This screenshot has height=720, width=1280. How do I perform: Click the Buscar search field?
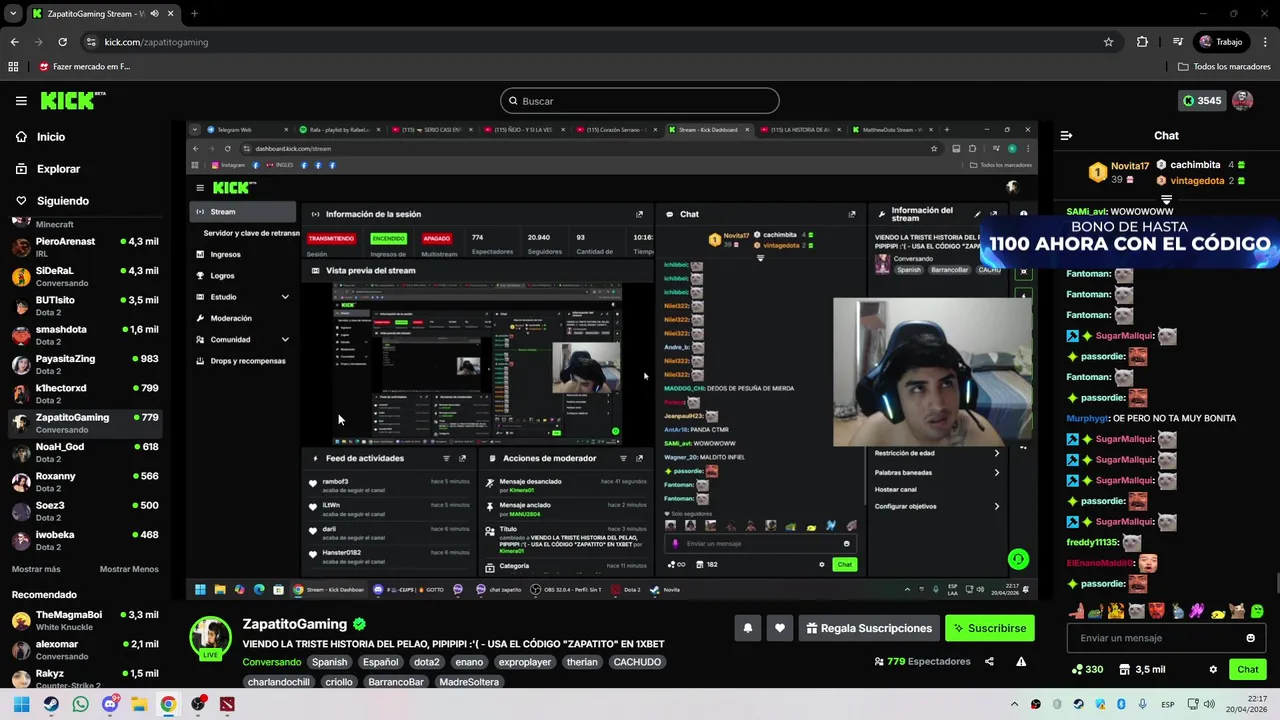pos(640,101)
